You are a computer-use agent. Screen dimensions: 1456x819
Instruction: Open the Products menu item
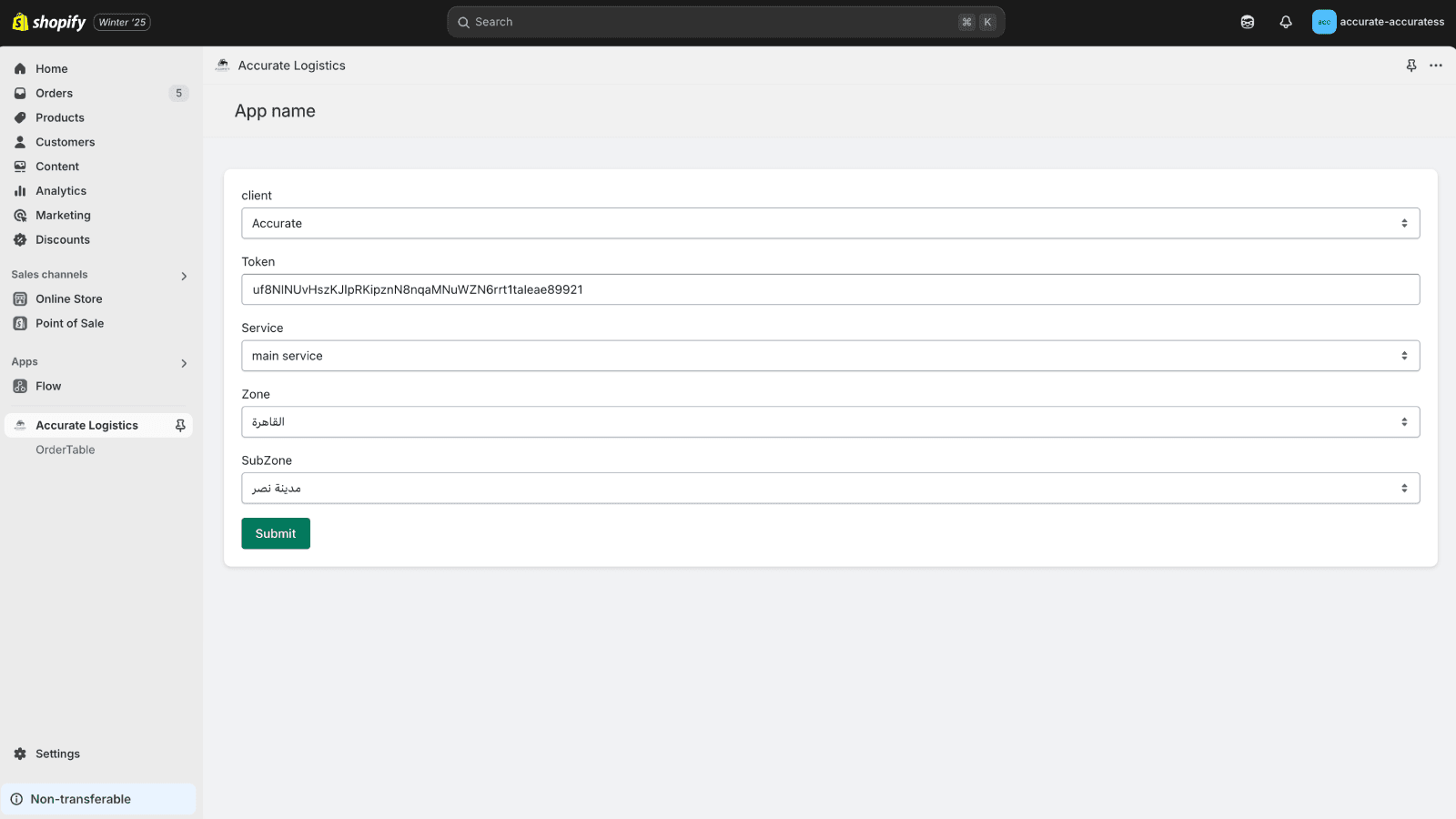[59, 117]
